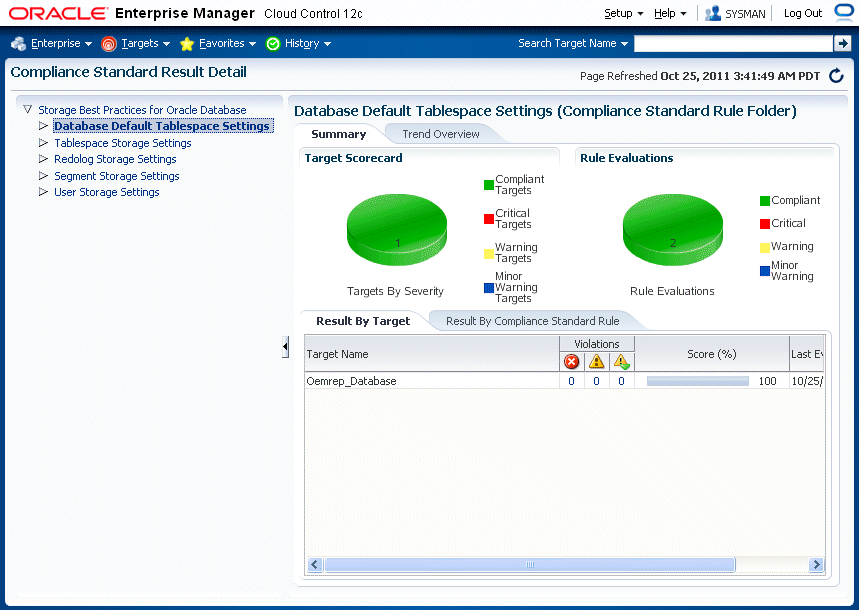Expand Database Default Tablespace Settings node
This screenshot has width=859, height=610.
click(43, 126)
